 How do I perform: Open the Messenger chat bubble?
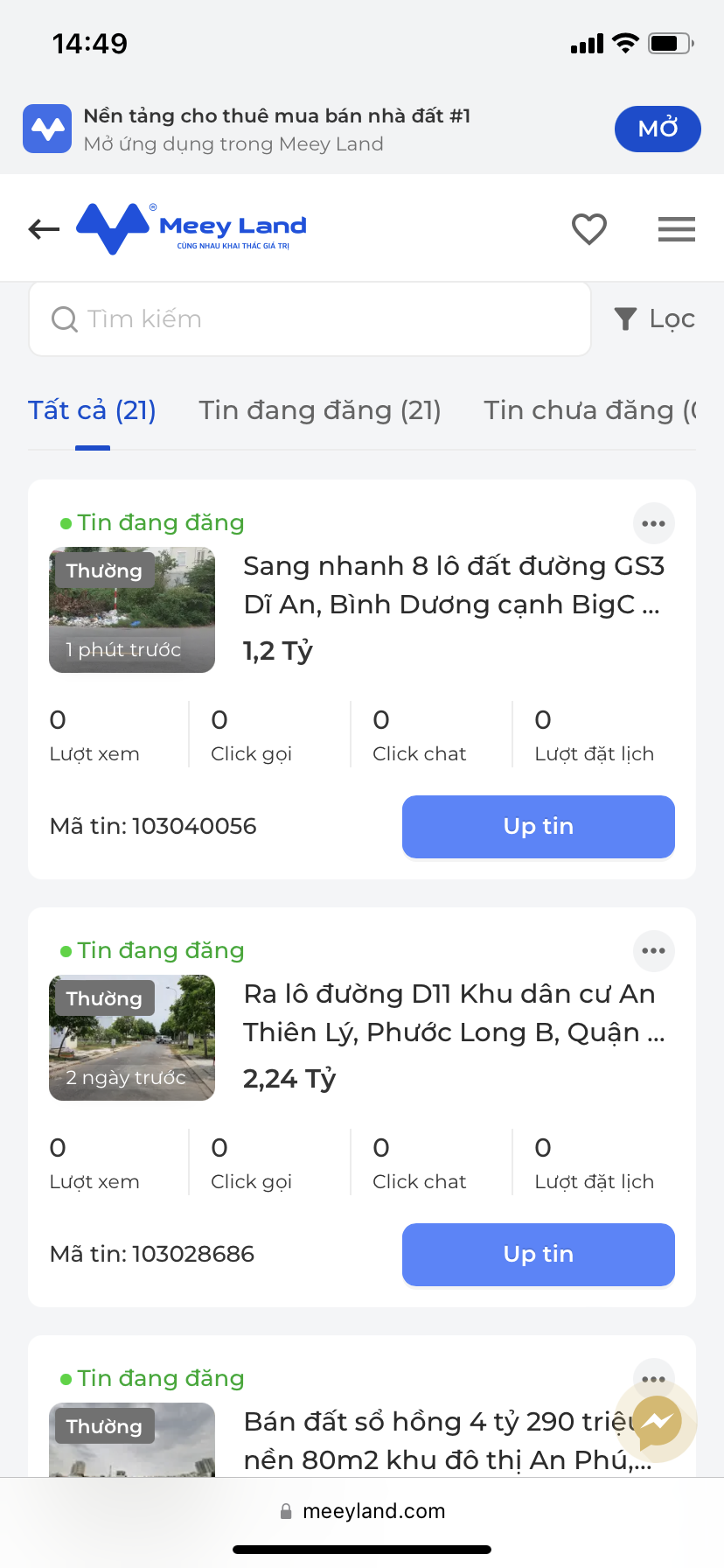point(657,1421)
